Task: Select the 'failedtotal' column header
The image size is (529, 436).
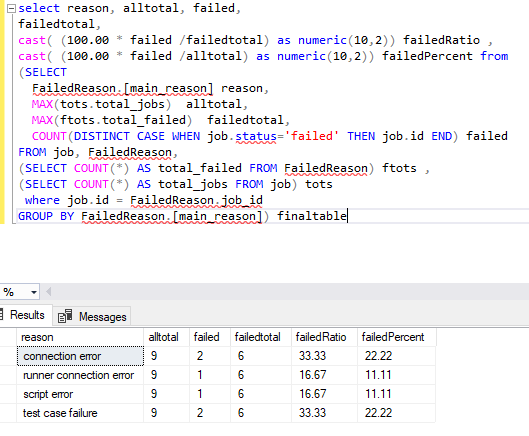Action: click(x=261, y=337)
